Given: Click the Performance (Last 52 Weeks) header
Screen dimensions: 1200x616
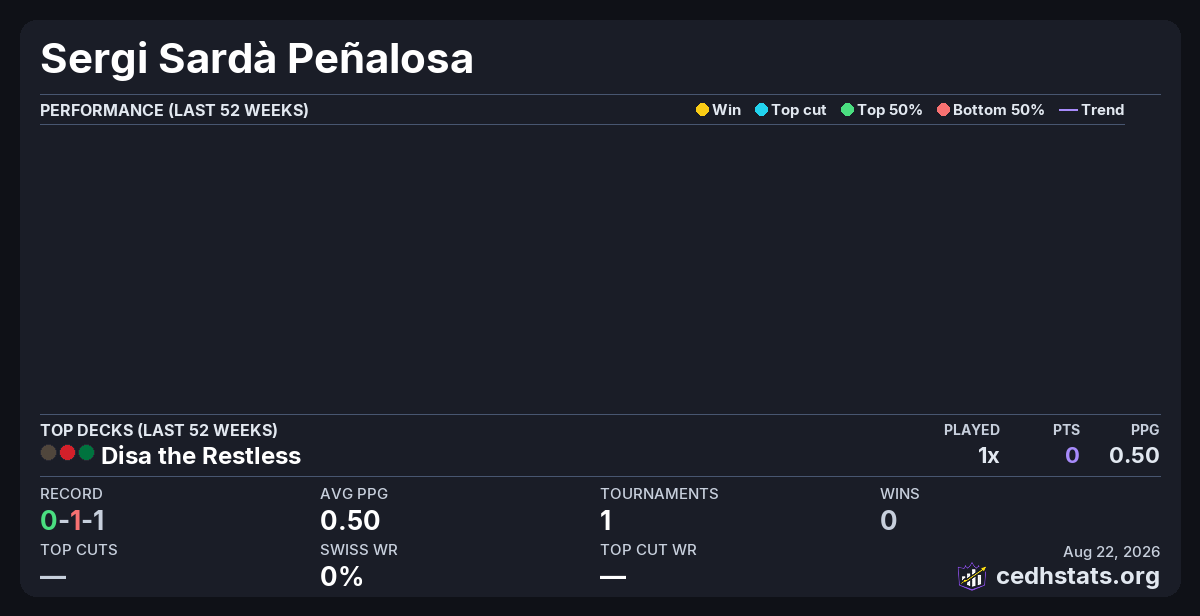Looking at the screenshot, I should coord(174,110).
